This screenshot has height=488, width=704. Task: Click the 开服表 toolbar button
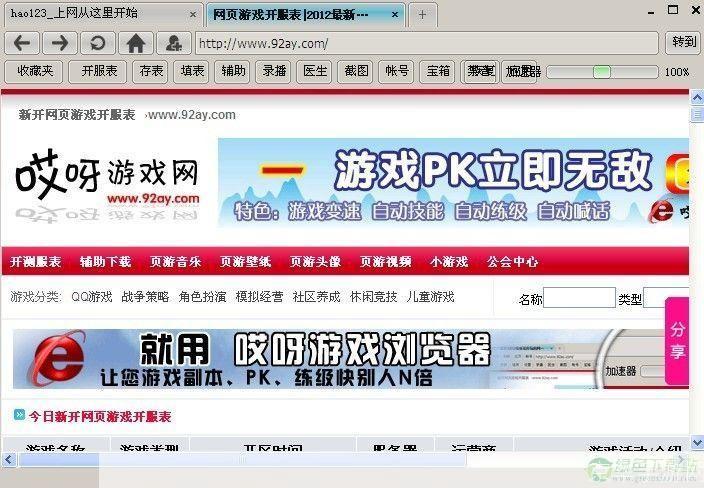pos(98,71)
